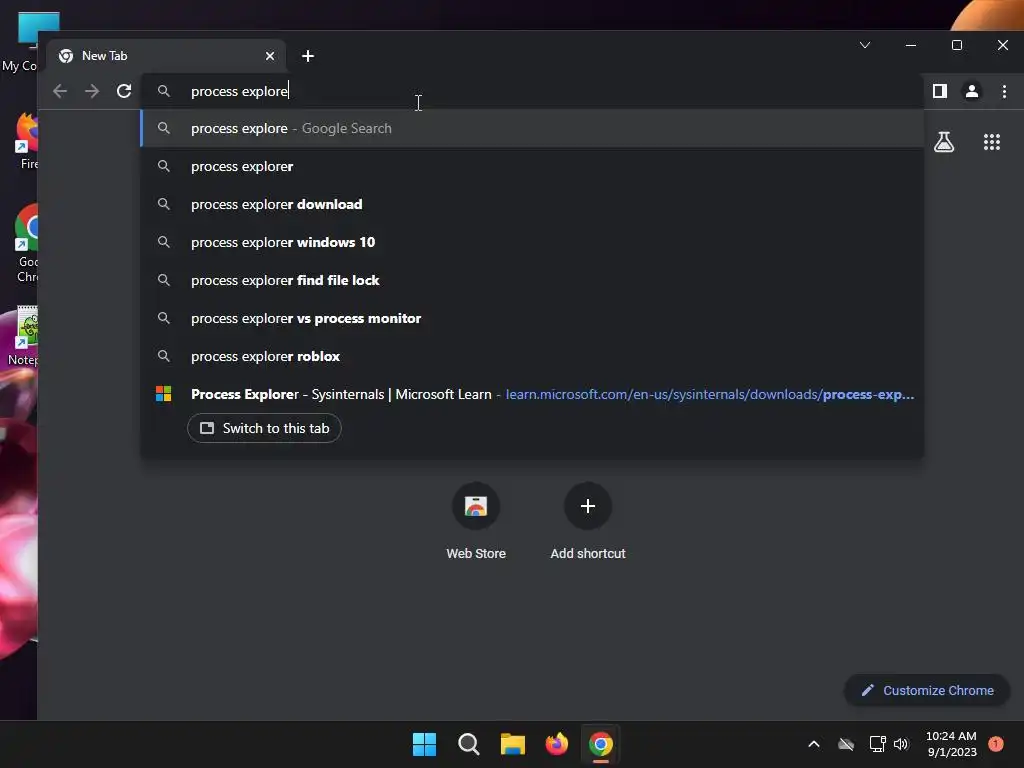Choose 'process explorer download' suggestion
This screenshot has width=1024, height=768.
pos(532,204)
